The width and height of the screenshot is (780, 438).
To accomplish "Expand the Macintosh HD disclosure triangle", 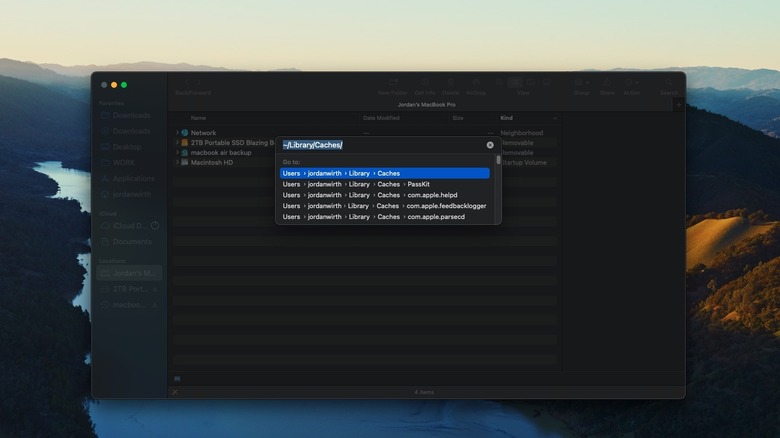I will (x=177, y=162).
